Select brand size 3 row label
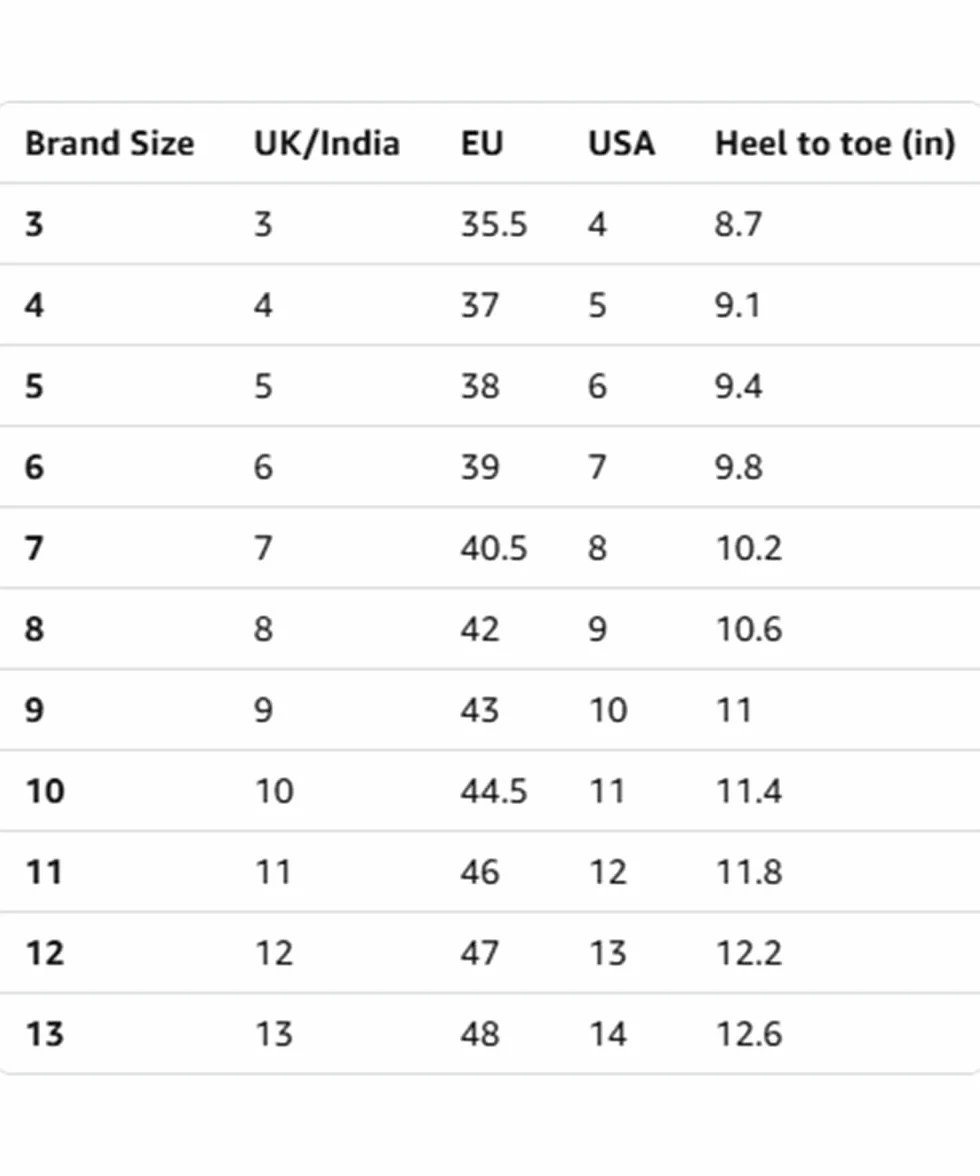Image resolution: width=980 pixels, height=1176 pixels. [x=34, y=224]
